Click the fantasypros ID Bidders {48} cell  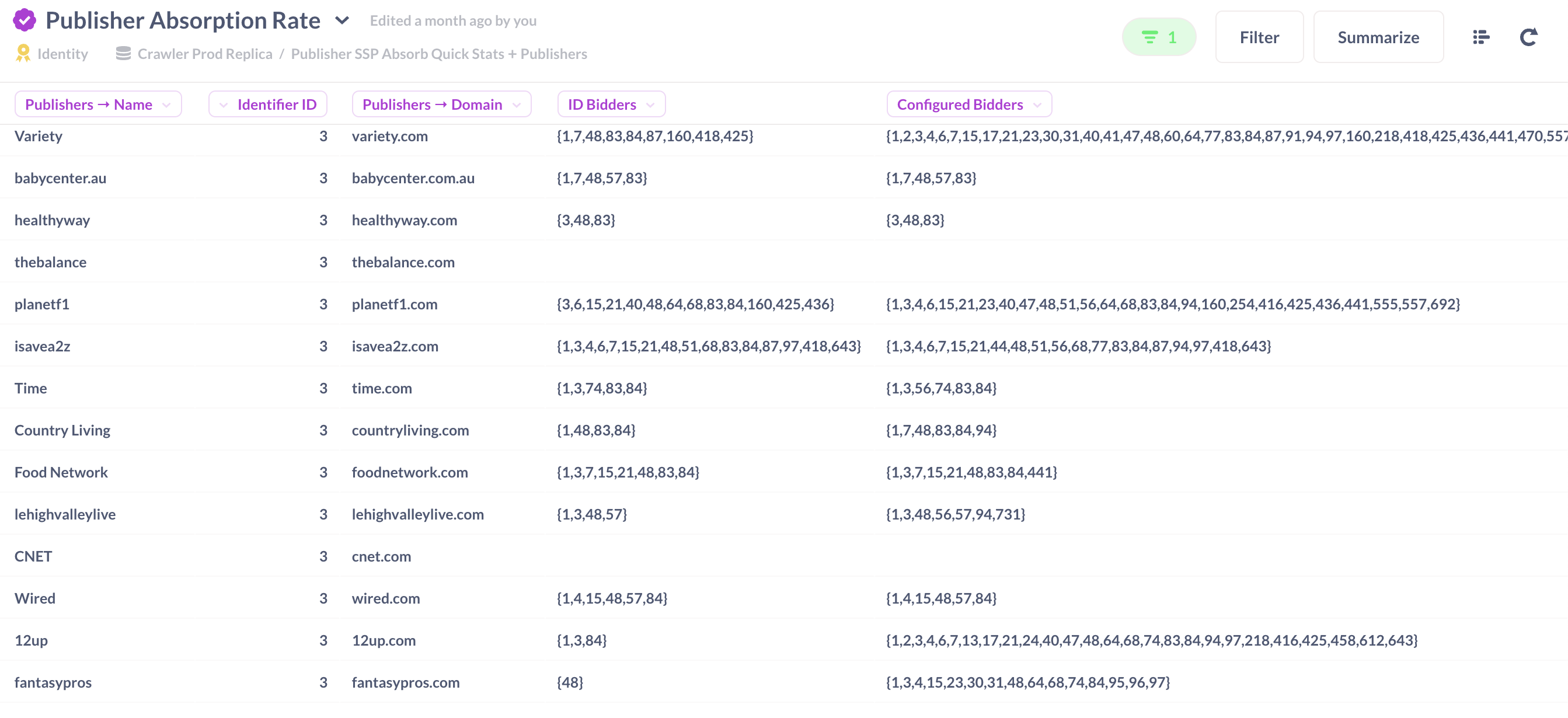click(570, 682)
